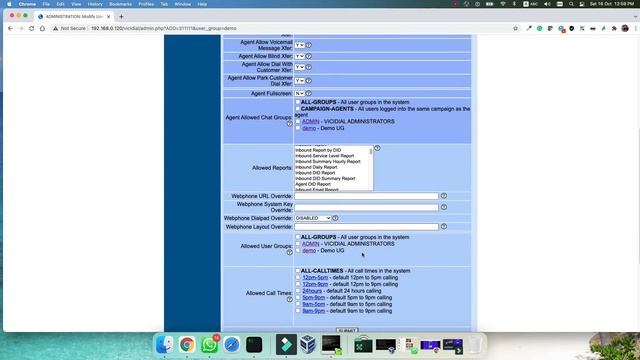
Task: Open help for Webphone System Key Override
Action: tap(444, 207)
